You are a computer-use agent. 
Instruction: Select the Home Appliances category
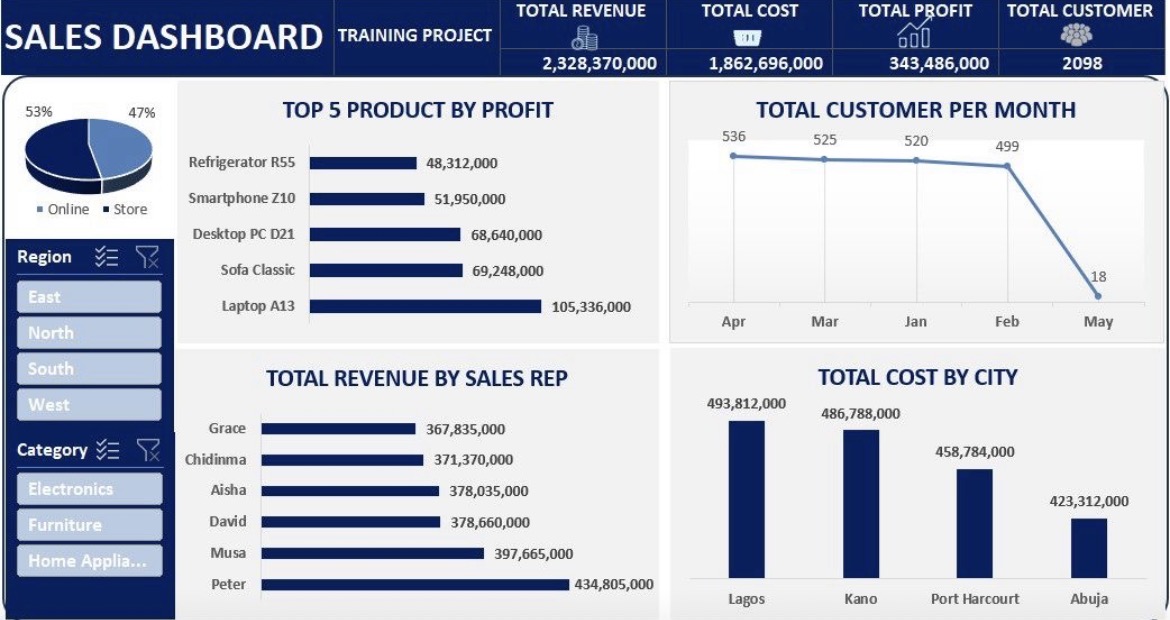[90, 560]
